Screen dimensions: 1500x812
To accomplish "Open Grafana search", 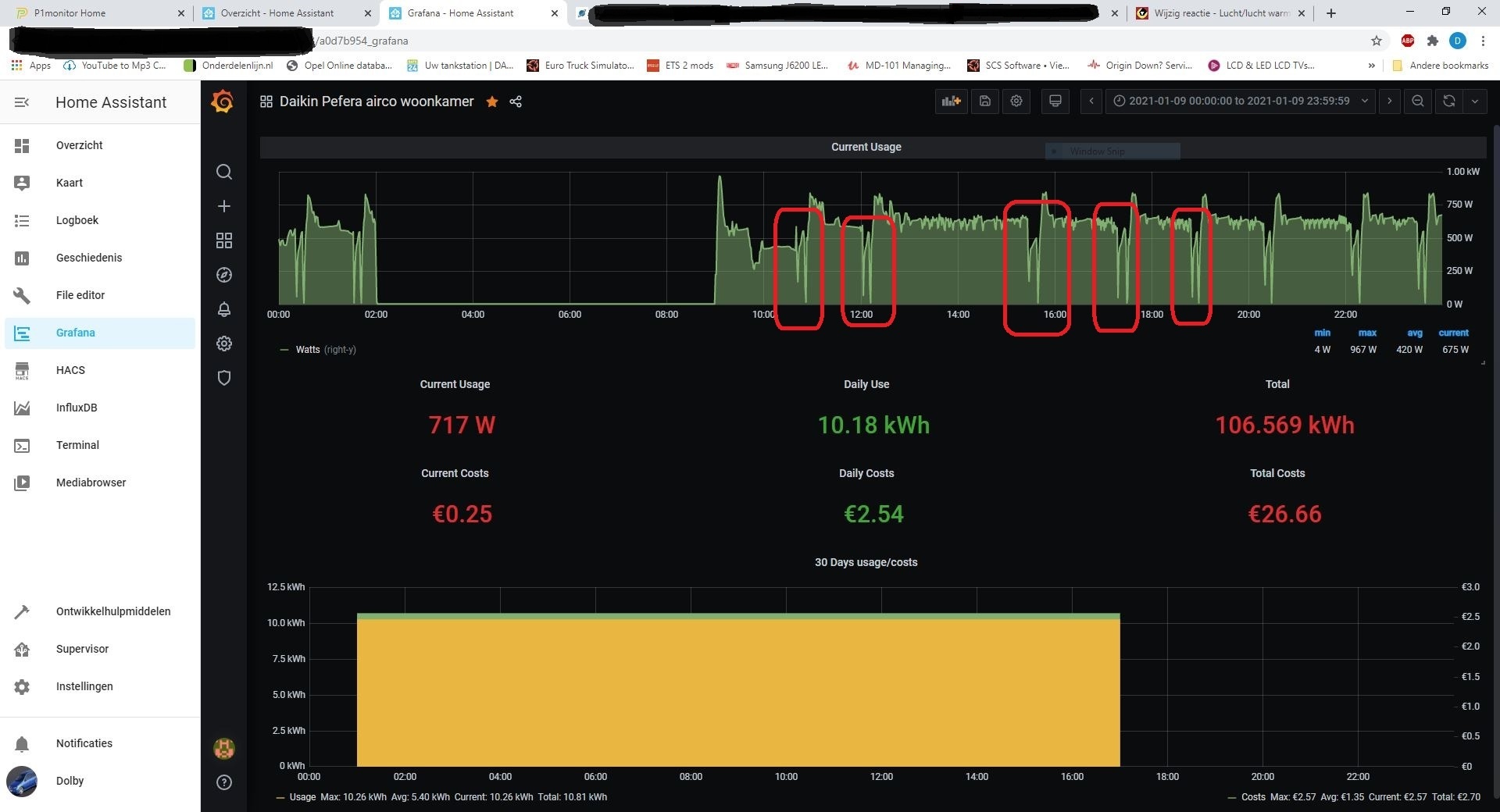I will tap(224, 172).
